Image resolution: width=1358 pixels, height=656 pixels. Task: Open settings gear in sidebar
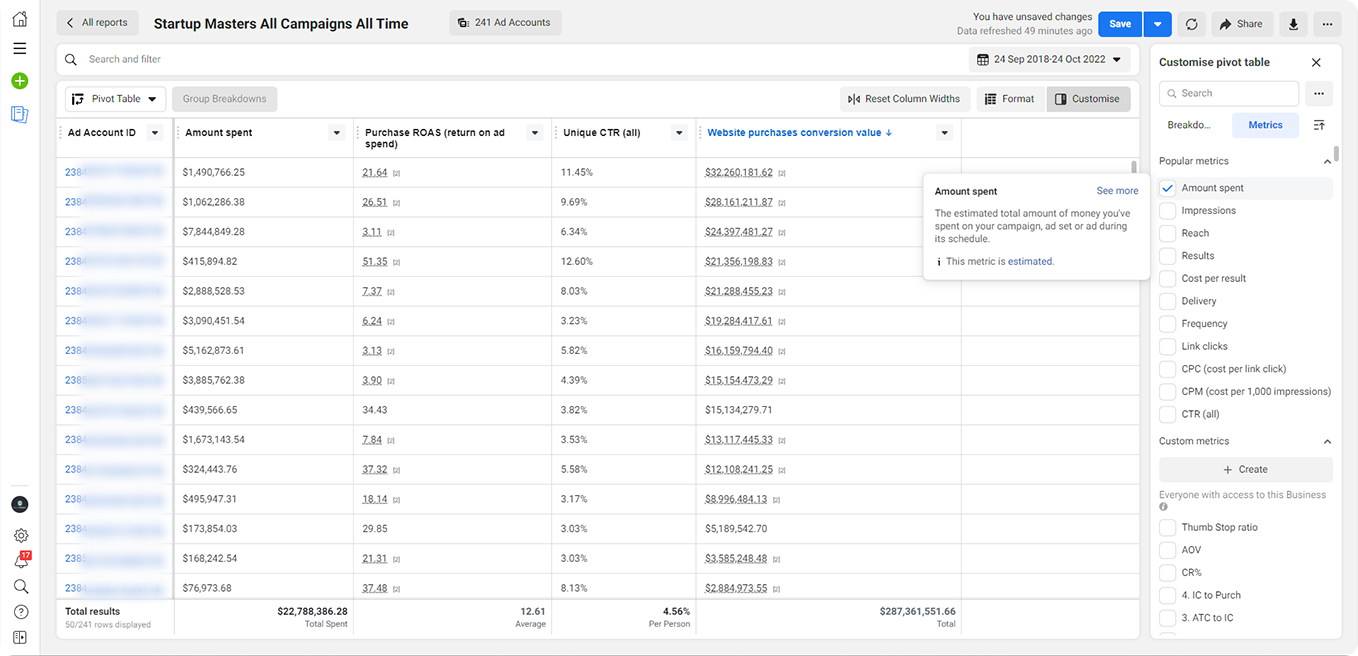[20, 536]
